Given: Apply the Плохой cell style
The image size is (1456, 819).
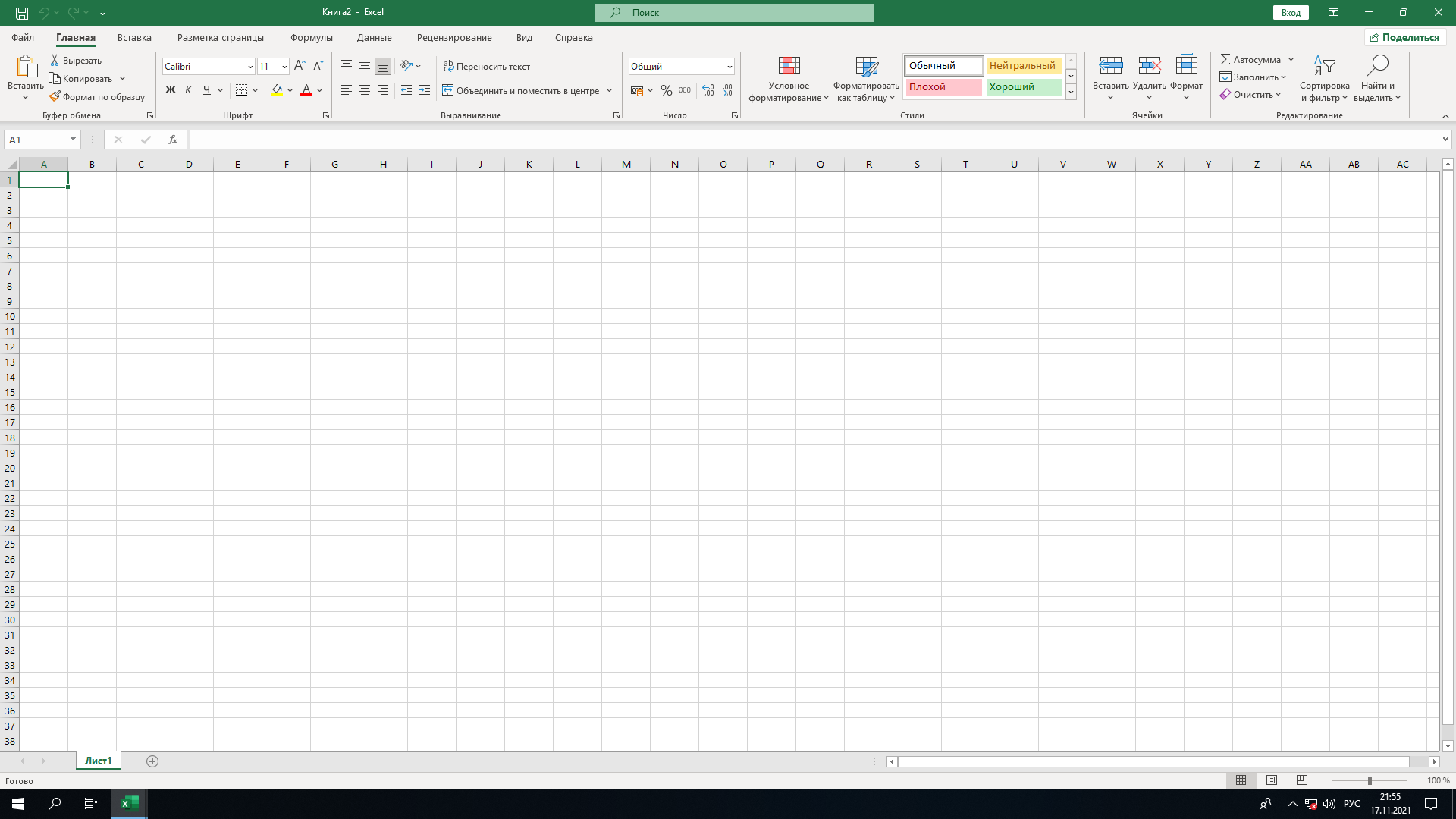Looking at the screenshot, I should pos(943,87).
